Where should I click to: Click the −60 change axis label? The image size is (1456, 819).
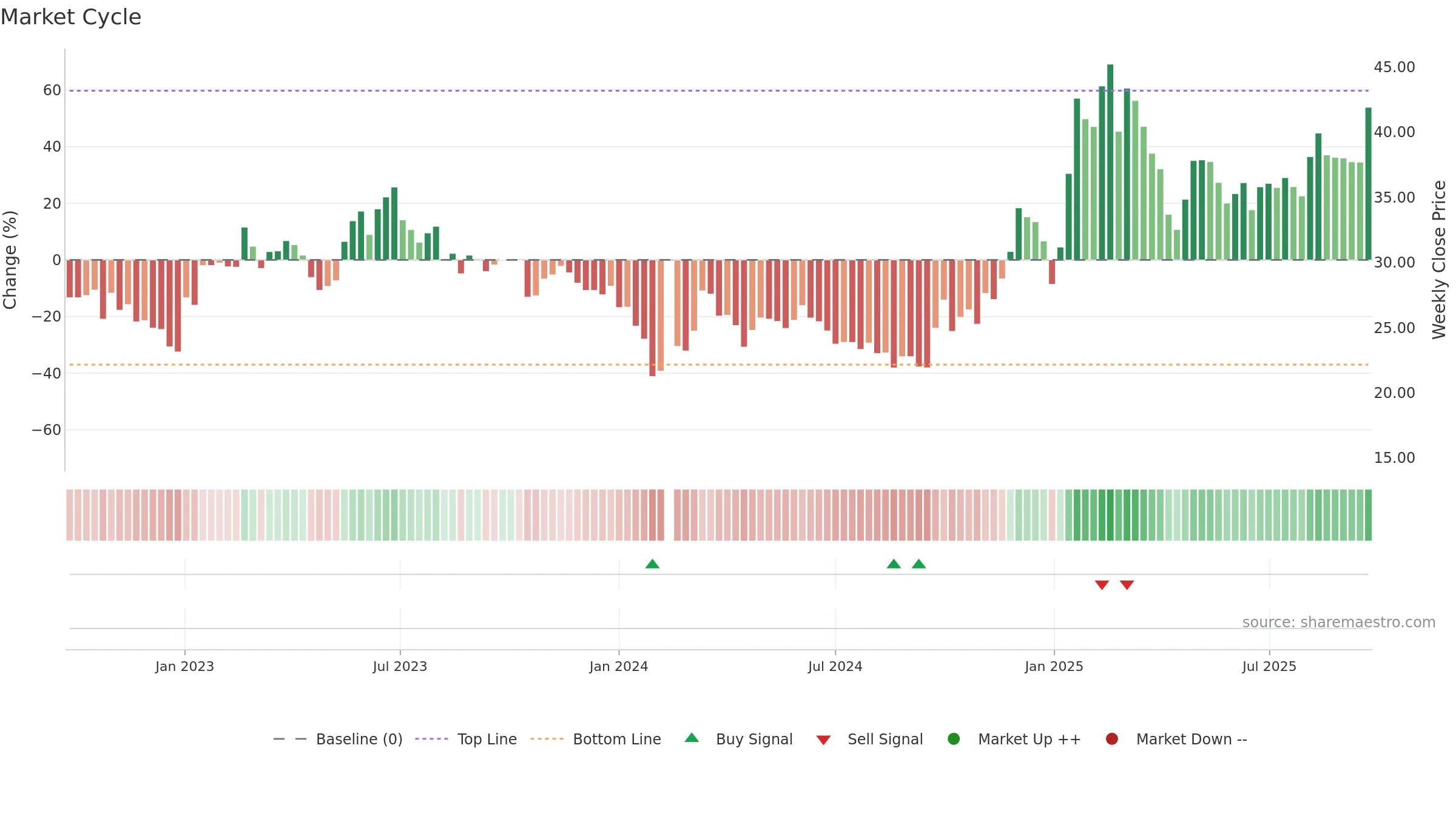pos(47,430)
